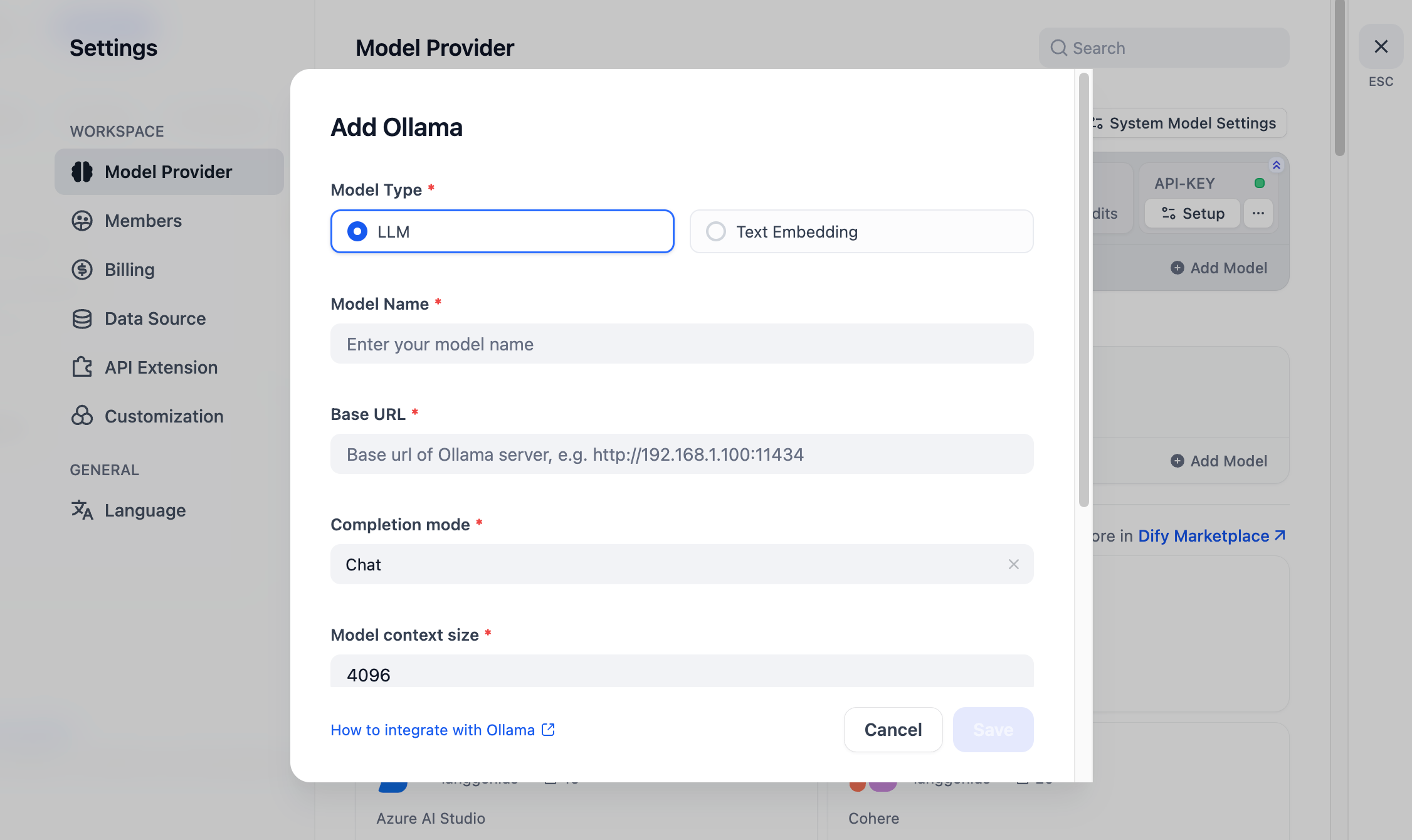
Task: Select the LLM model type radio
Action: pos(357,231)
